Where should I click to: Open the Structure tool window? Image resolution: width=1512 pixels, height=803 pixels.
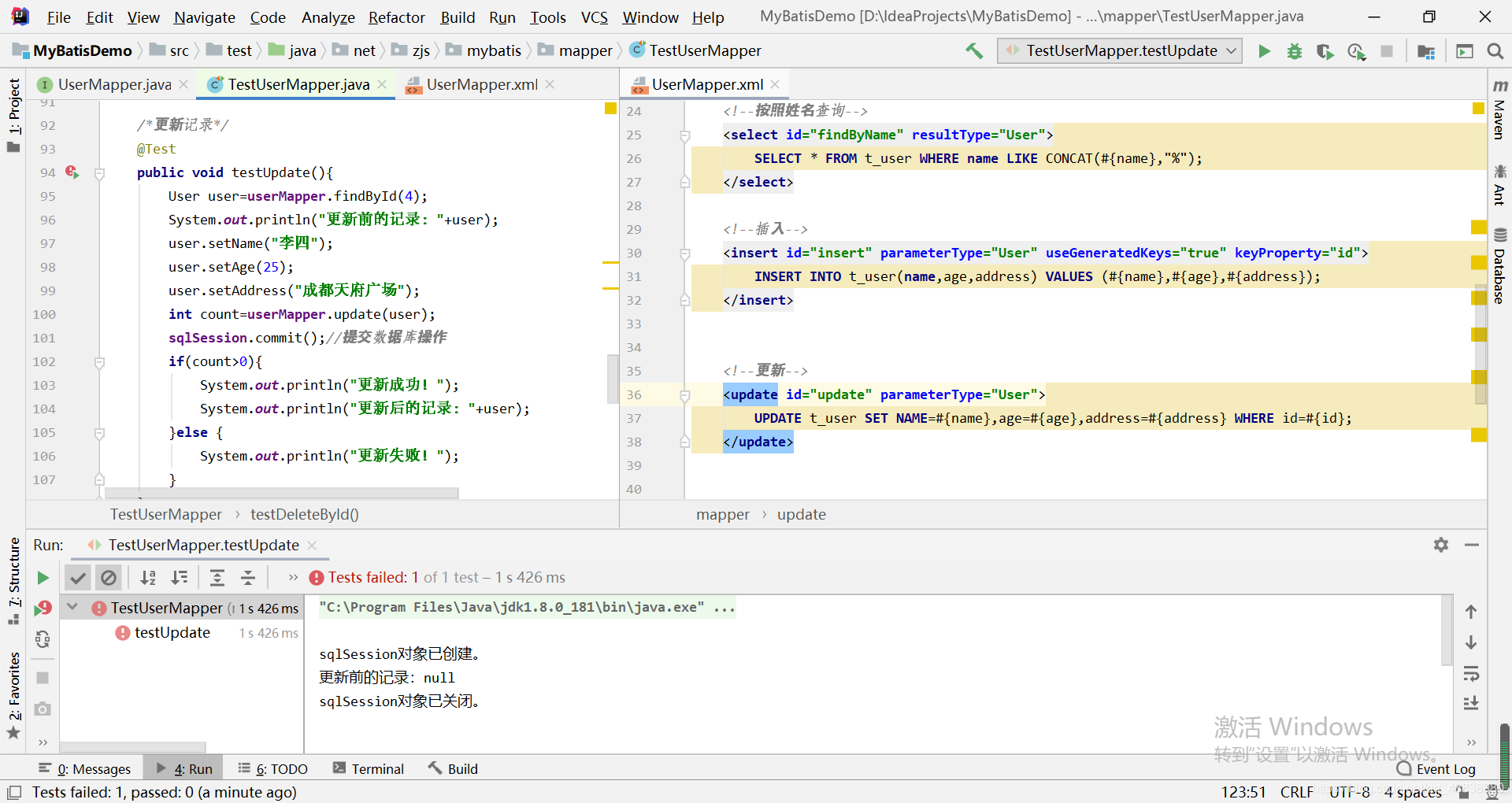click(14, 580)
